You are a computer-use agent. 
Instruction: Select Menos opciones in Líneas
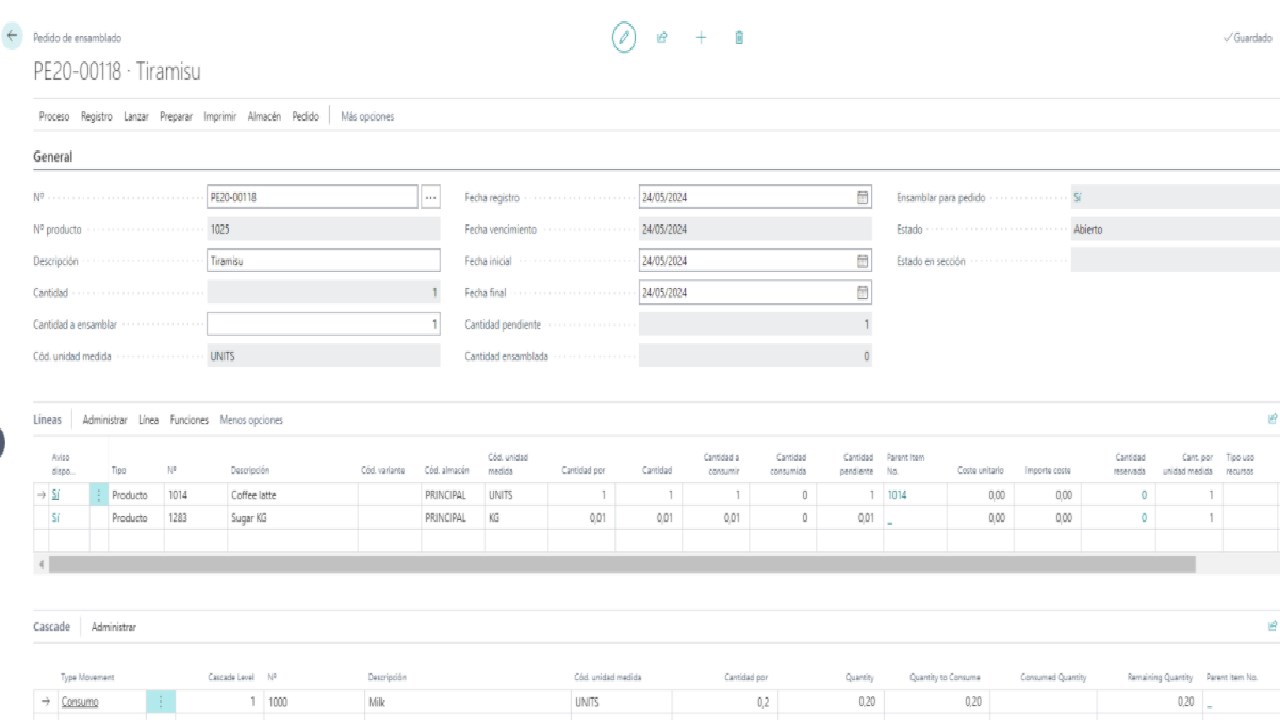click(251, 420)
